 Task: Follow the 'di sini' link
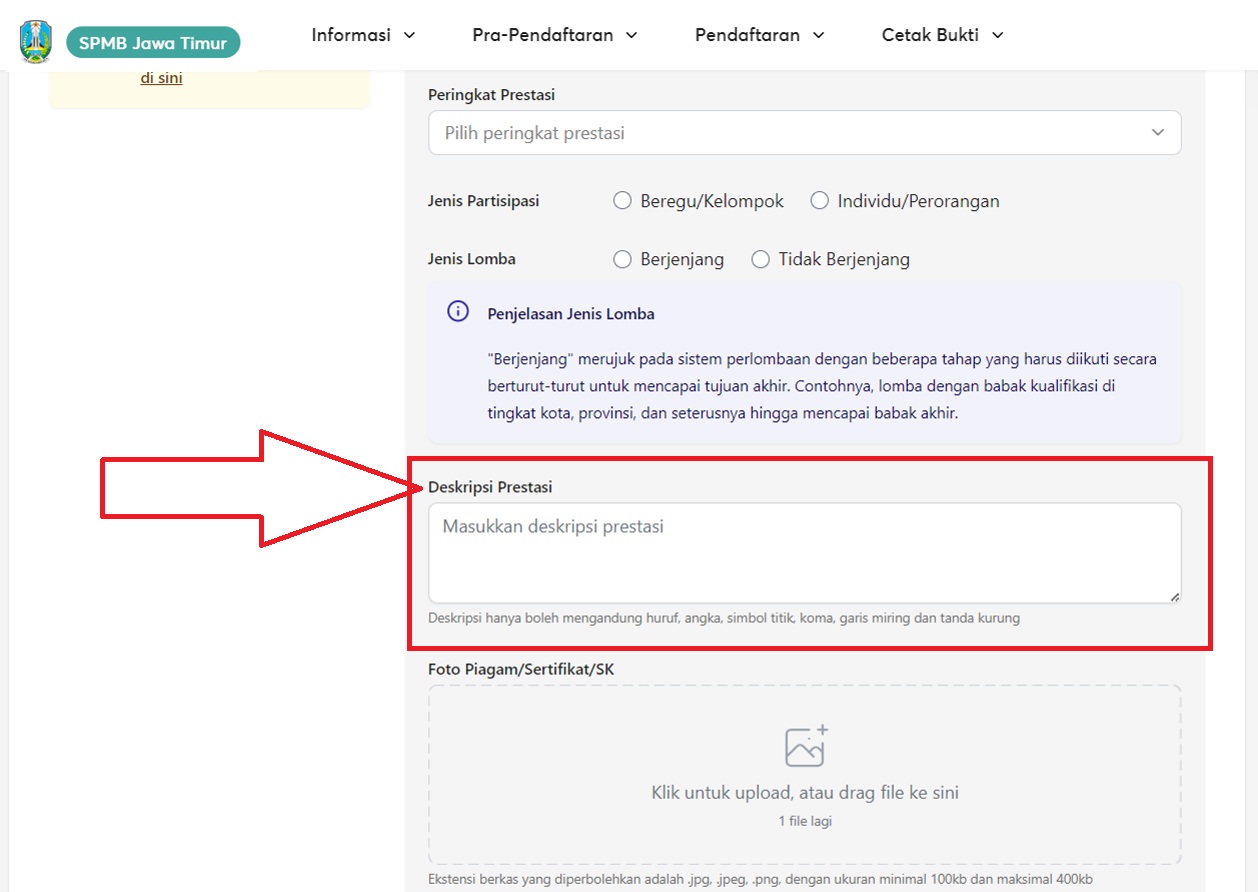(x=161, y=77)
